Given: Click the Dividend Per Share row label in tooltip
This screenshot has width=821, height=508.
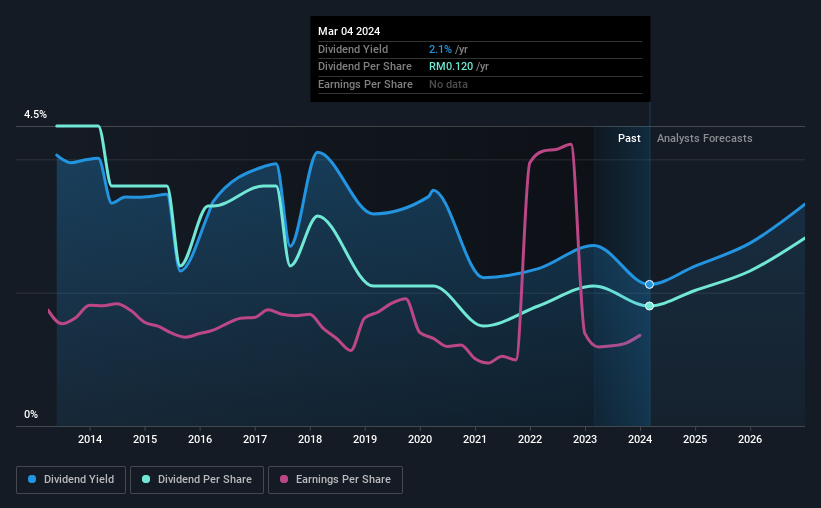Looking at the screenshot, I should [x=365, y=67].
